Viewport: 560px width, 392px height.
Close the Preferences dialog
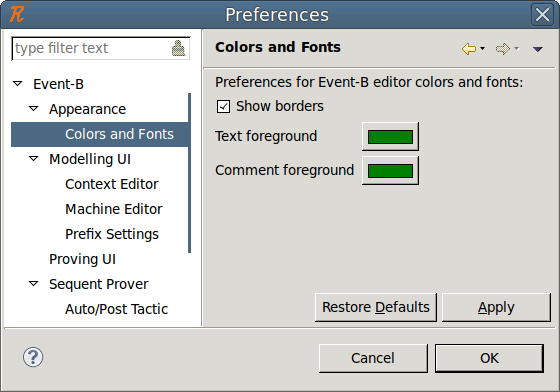(x=542, y=15)
